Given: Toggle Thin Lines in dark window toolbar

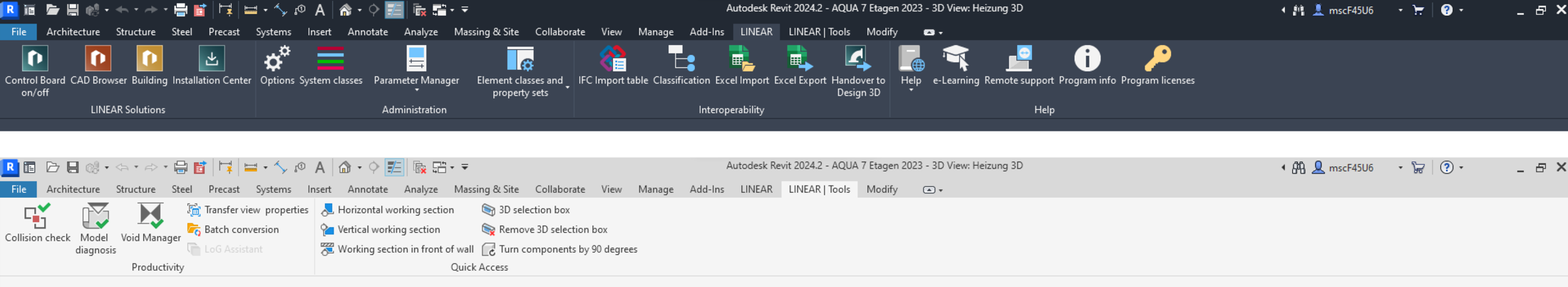Looking at the screenshot, I should 394,10.
